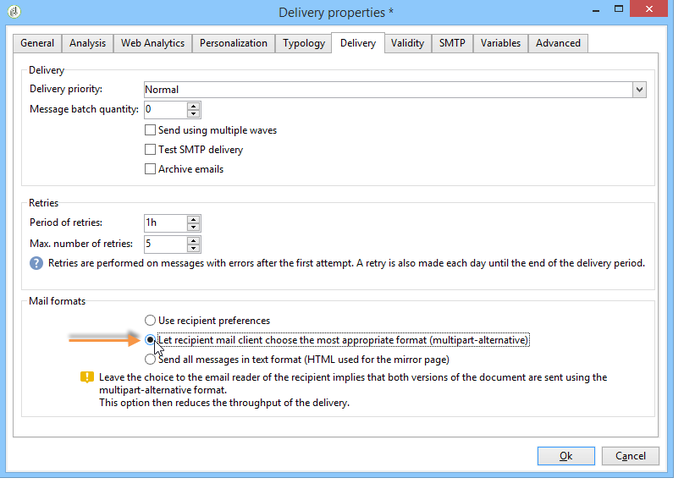The width and height of the screenshot is (684, 500).
Task: Increase the Message batch quantity value
Action: click(194, 105)
